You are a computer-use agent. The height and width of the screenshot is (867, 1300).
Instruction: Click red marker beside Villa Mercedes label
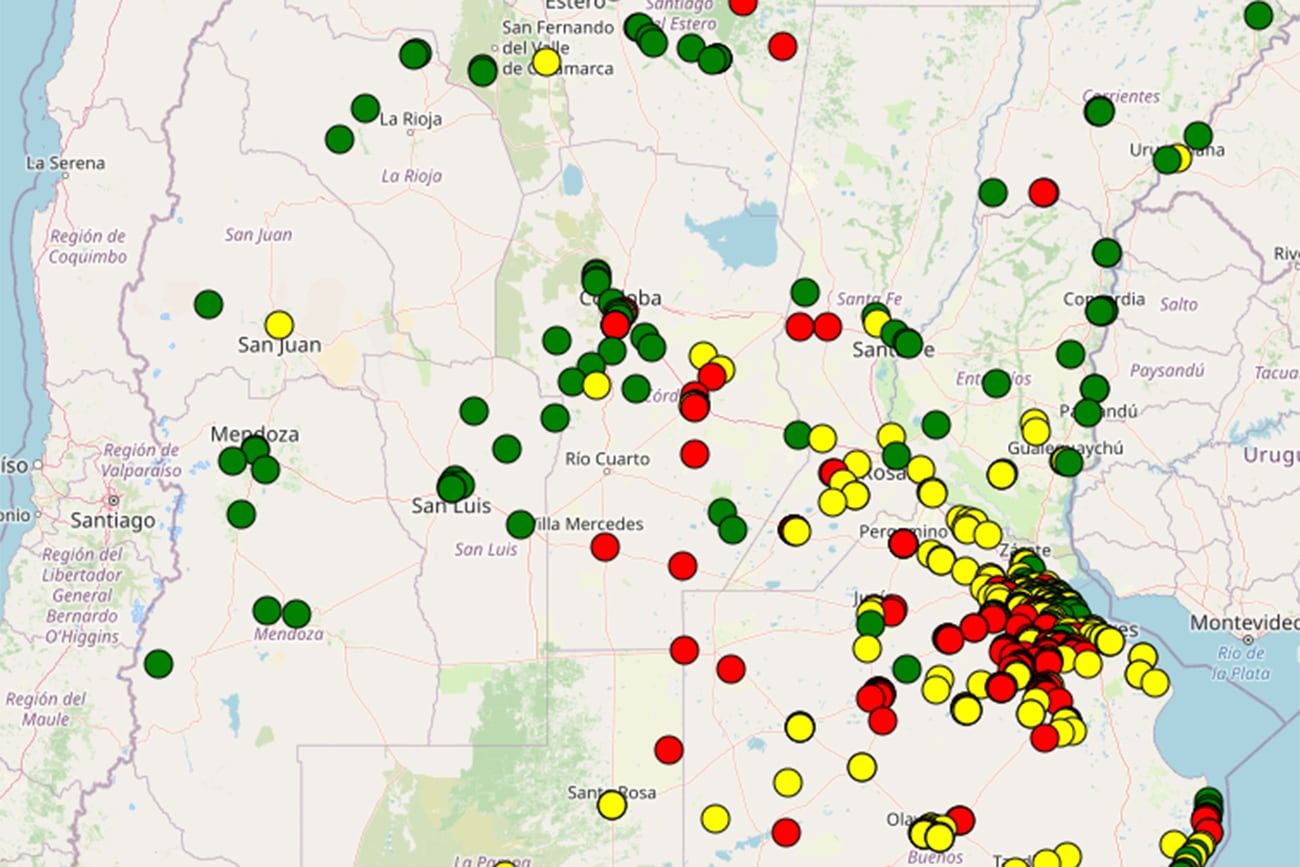tap(605, 547)
